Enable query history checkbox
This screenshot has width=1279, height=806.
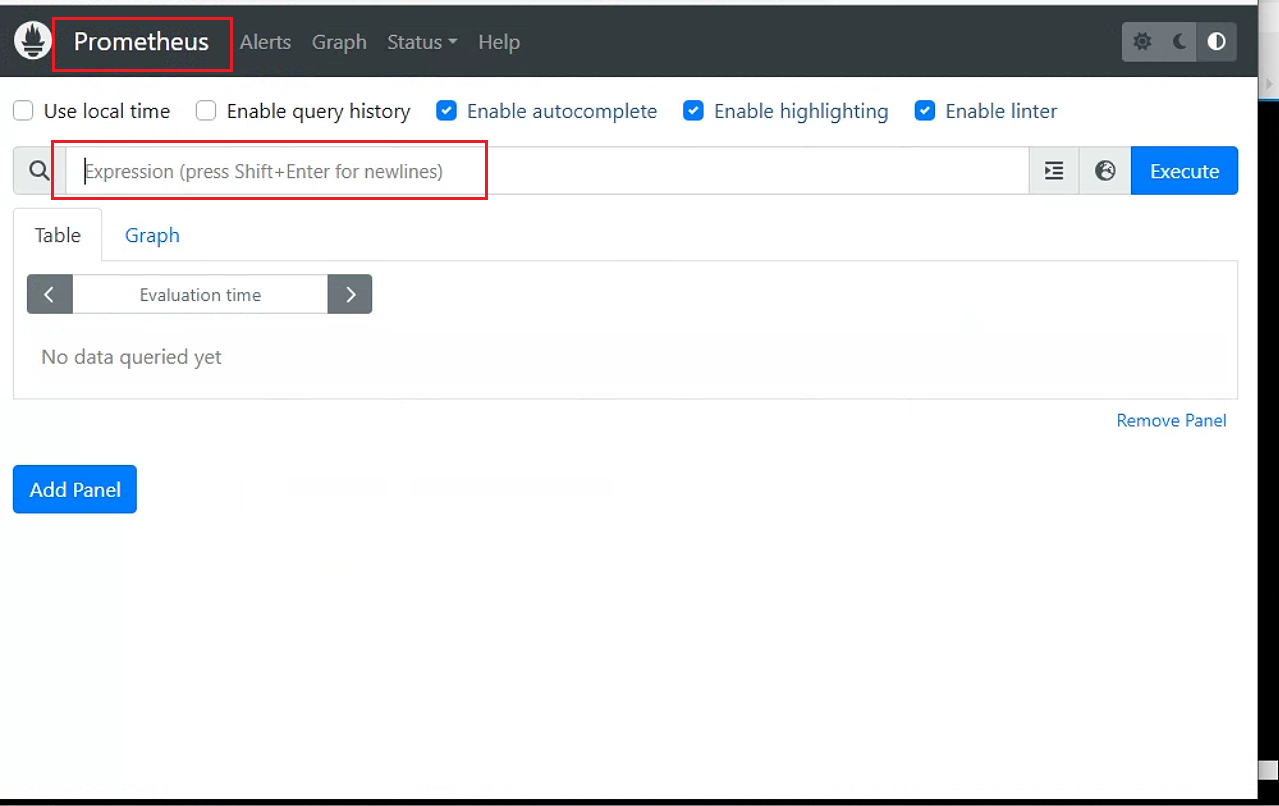pyautogui.click(x=206, y=111)
